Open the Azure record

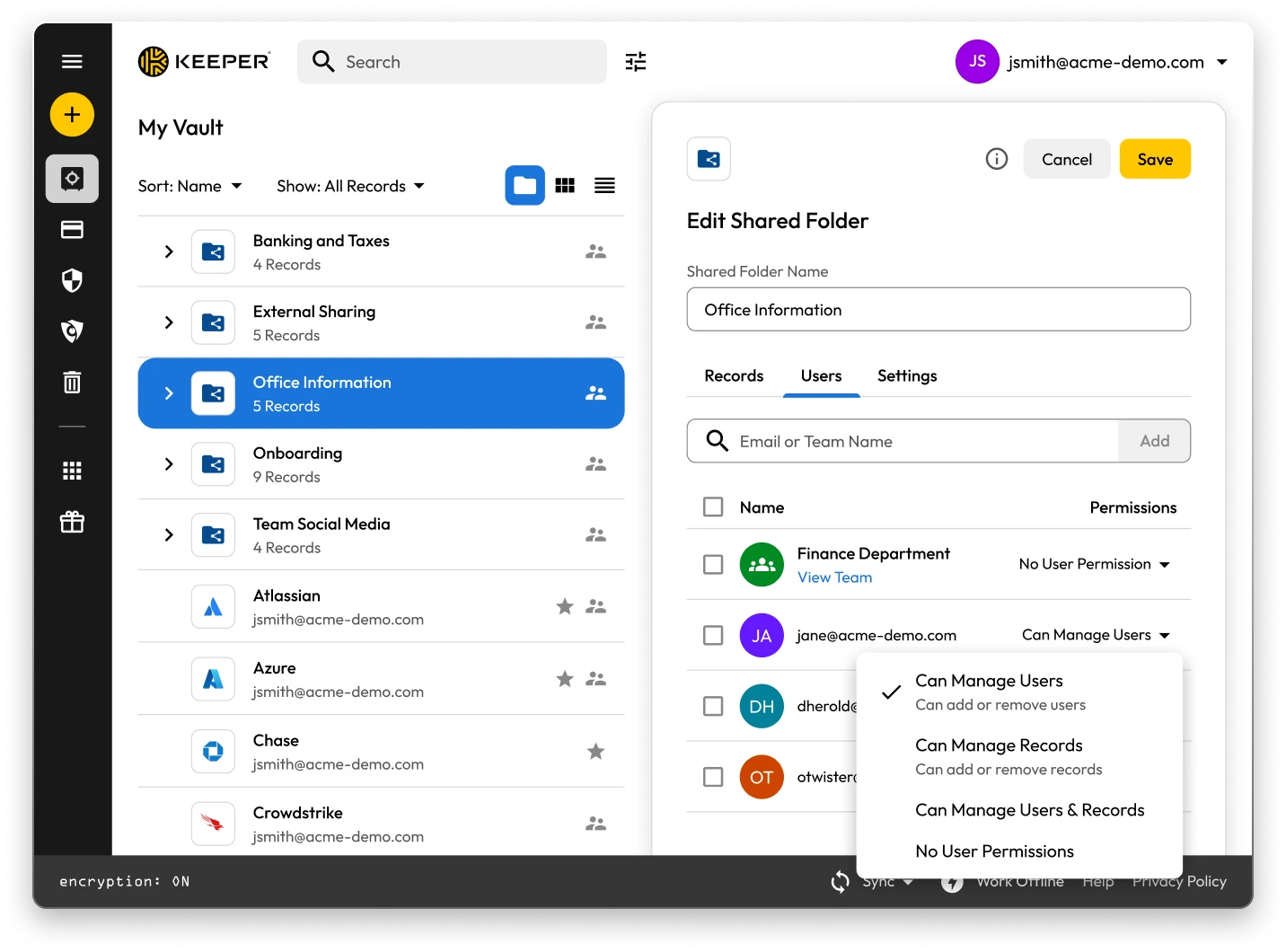tap(381, 679)
